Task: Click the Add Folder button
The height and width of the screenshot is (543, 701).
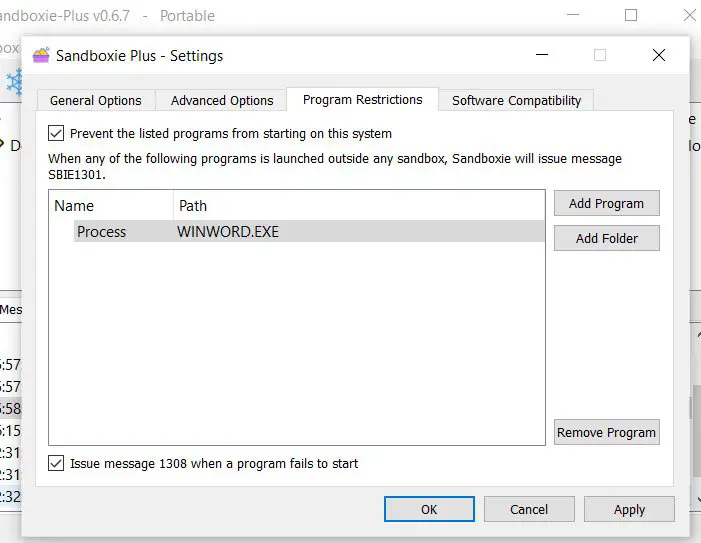Action: (606, 238)
